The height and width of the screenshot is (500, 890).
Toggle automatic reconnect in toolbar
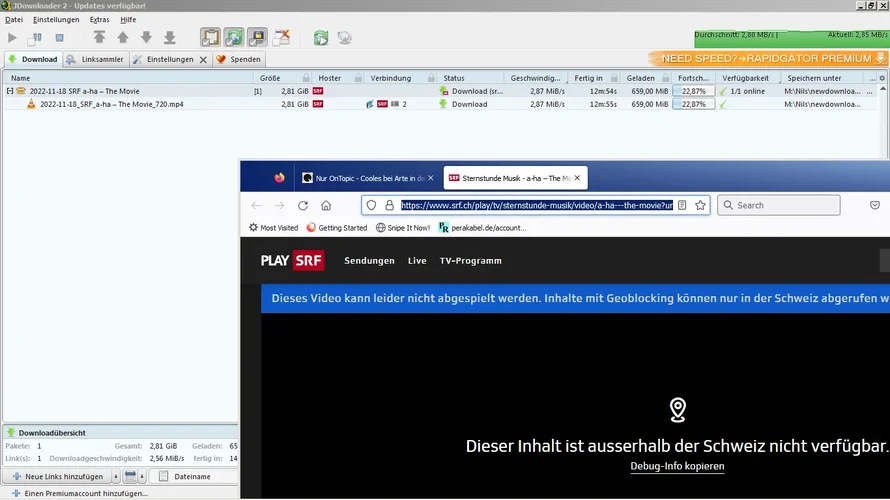(x=233, y=37)
